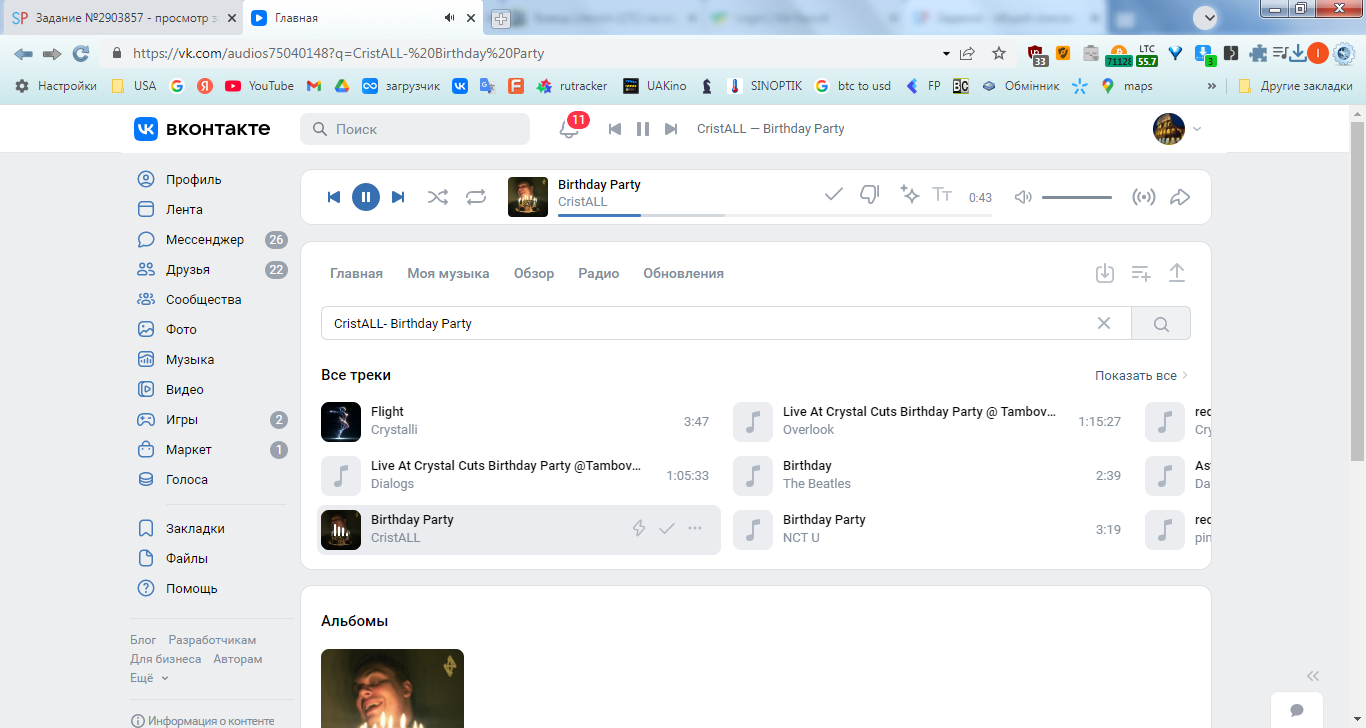Toggle the added checkmark in the audio player
Viewport: 1366px width, 728px height.
coord(833,194)
